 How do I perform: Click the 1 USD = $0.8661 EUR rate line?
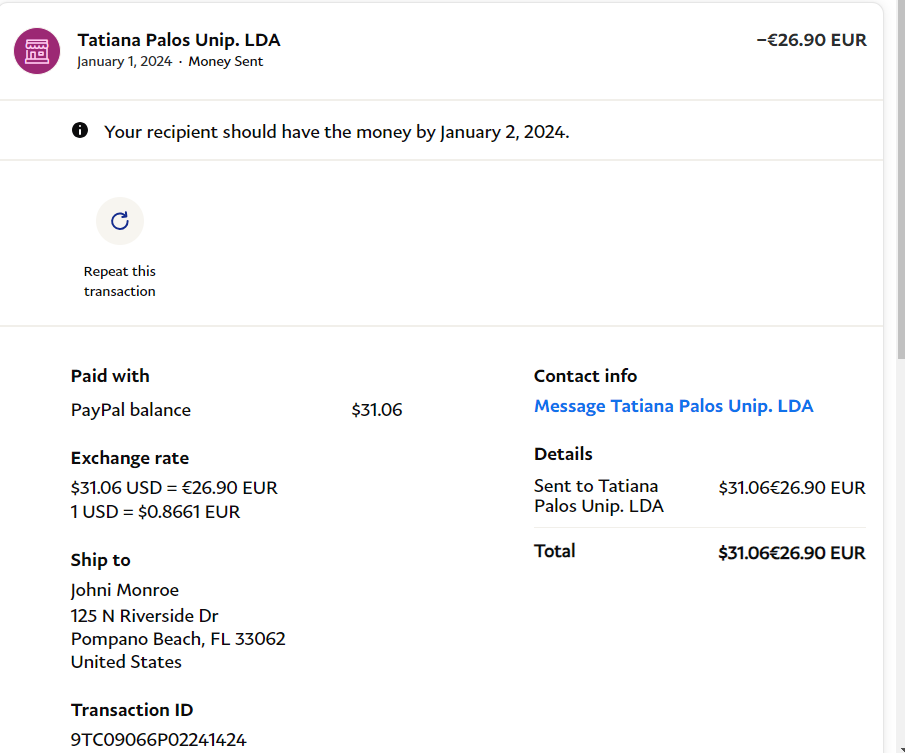click(155, 512)
